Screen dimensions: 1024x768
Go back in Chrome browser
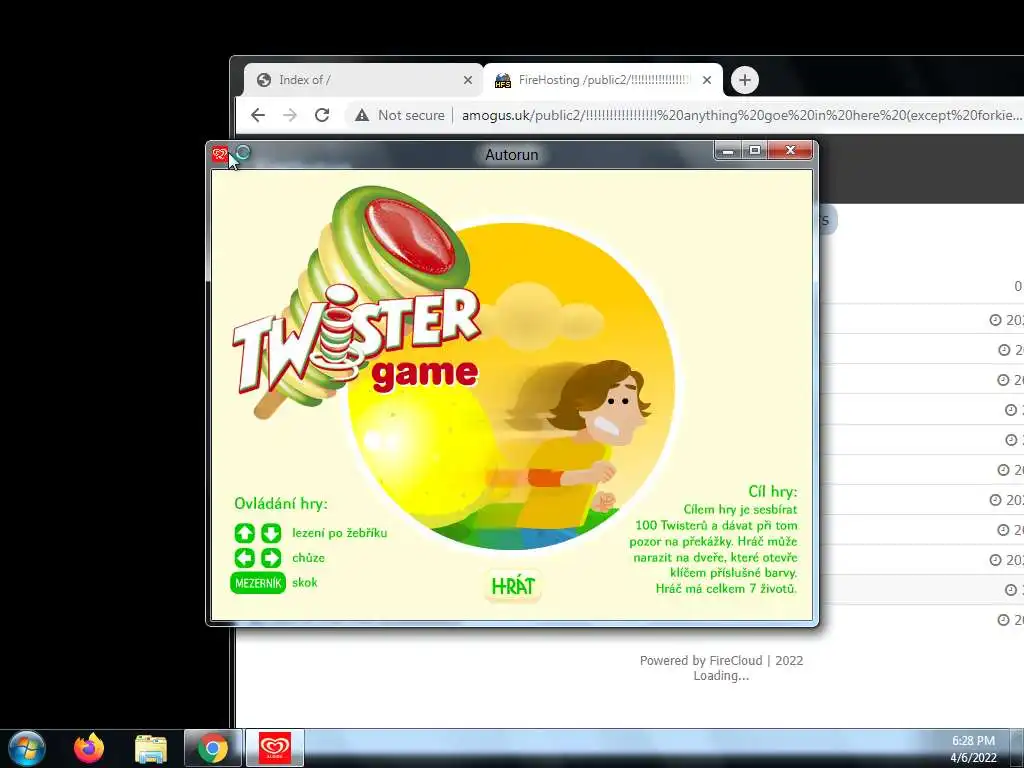coord(258,115)
